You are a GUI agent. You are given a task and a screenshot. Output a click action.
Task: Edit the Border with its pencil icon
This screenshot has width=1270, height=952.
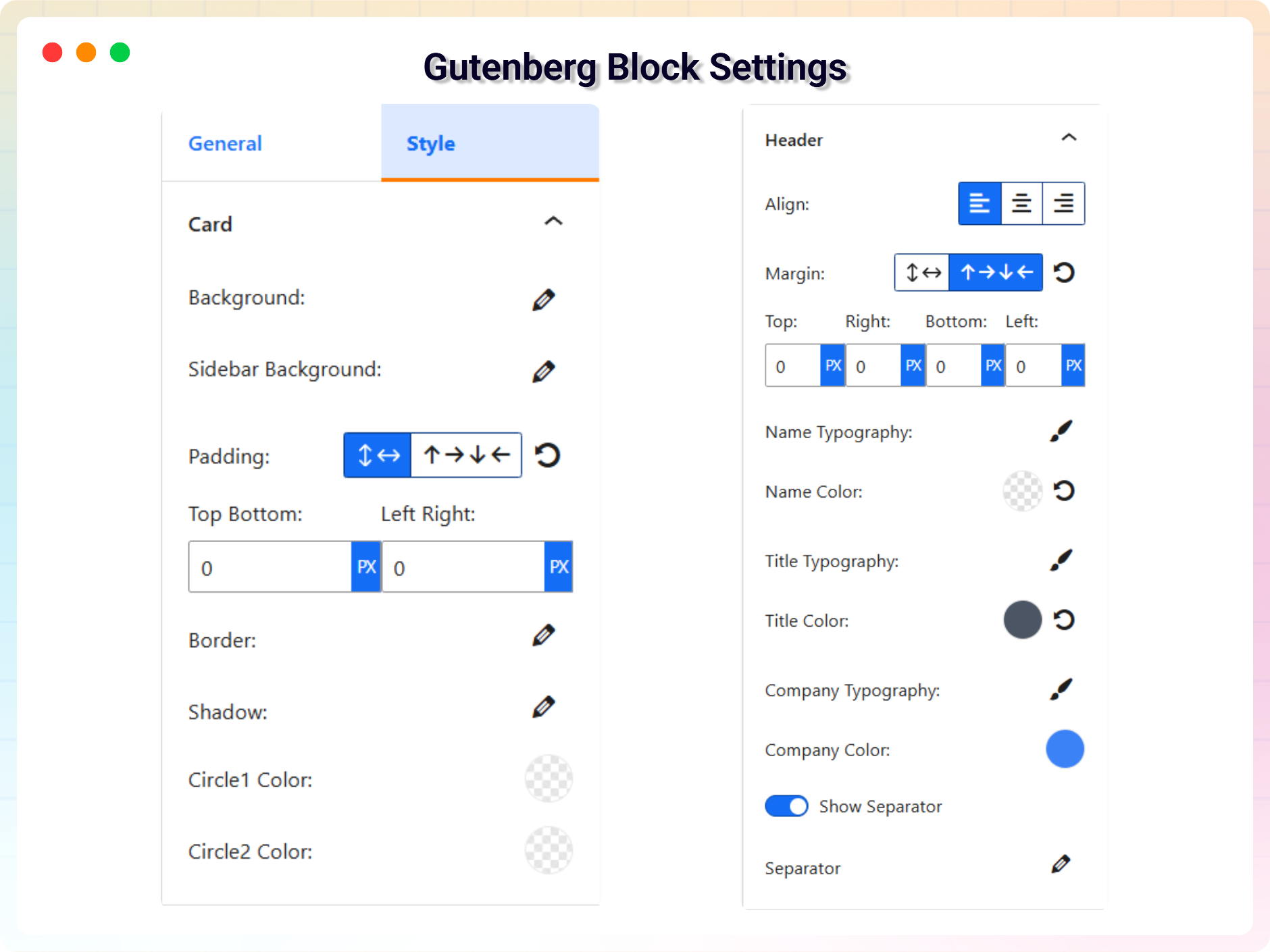coord(543,635)
